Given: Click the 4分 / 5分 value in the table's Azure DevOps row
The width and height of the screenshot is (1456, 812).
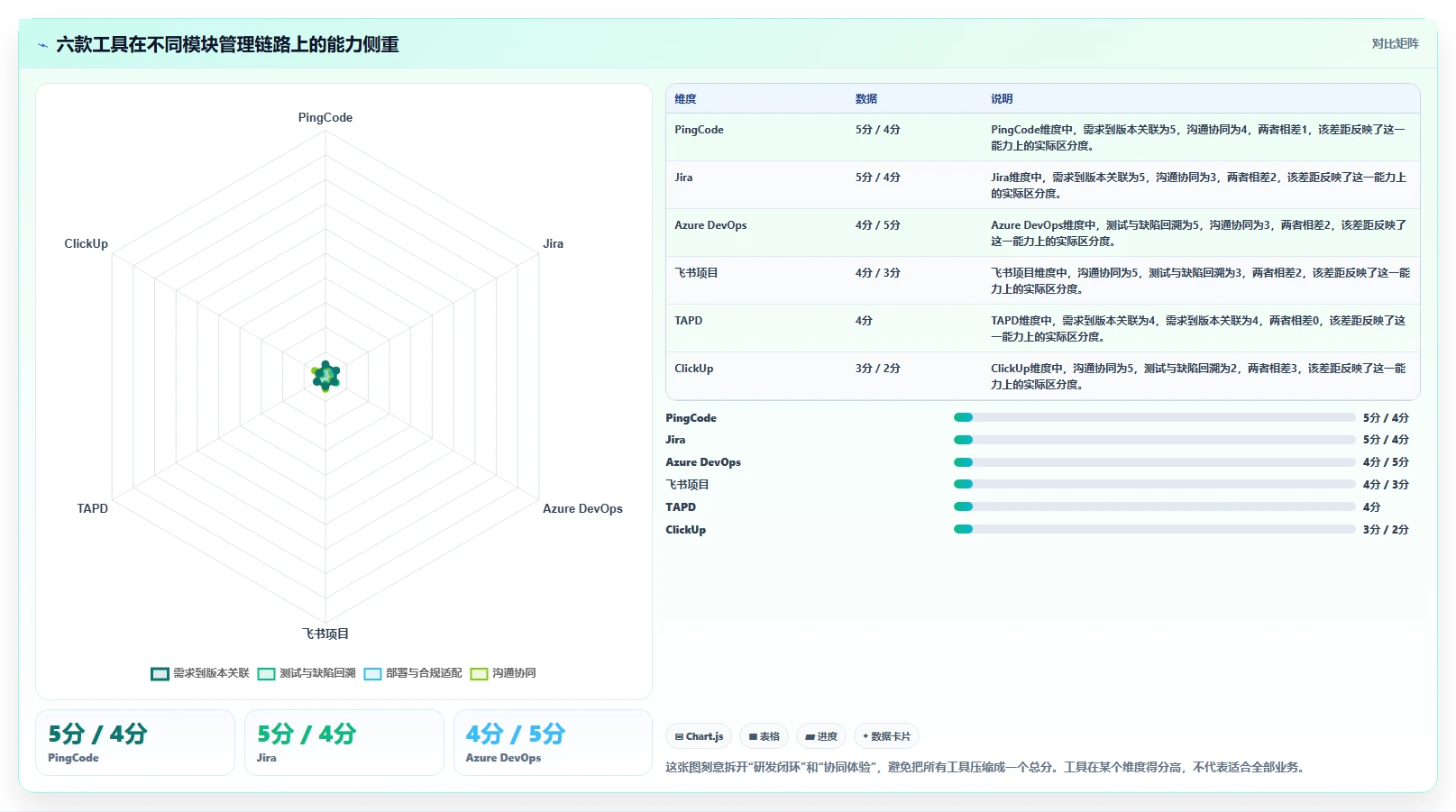Looking at the screenshot, I should point(877,225).
